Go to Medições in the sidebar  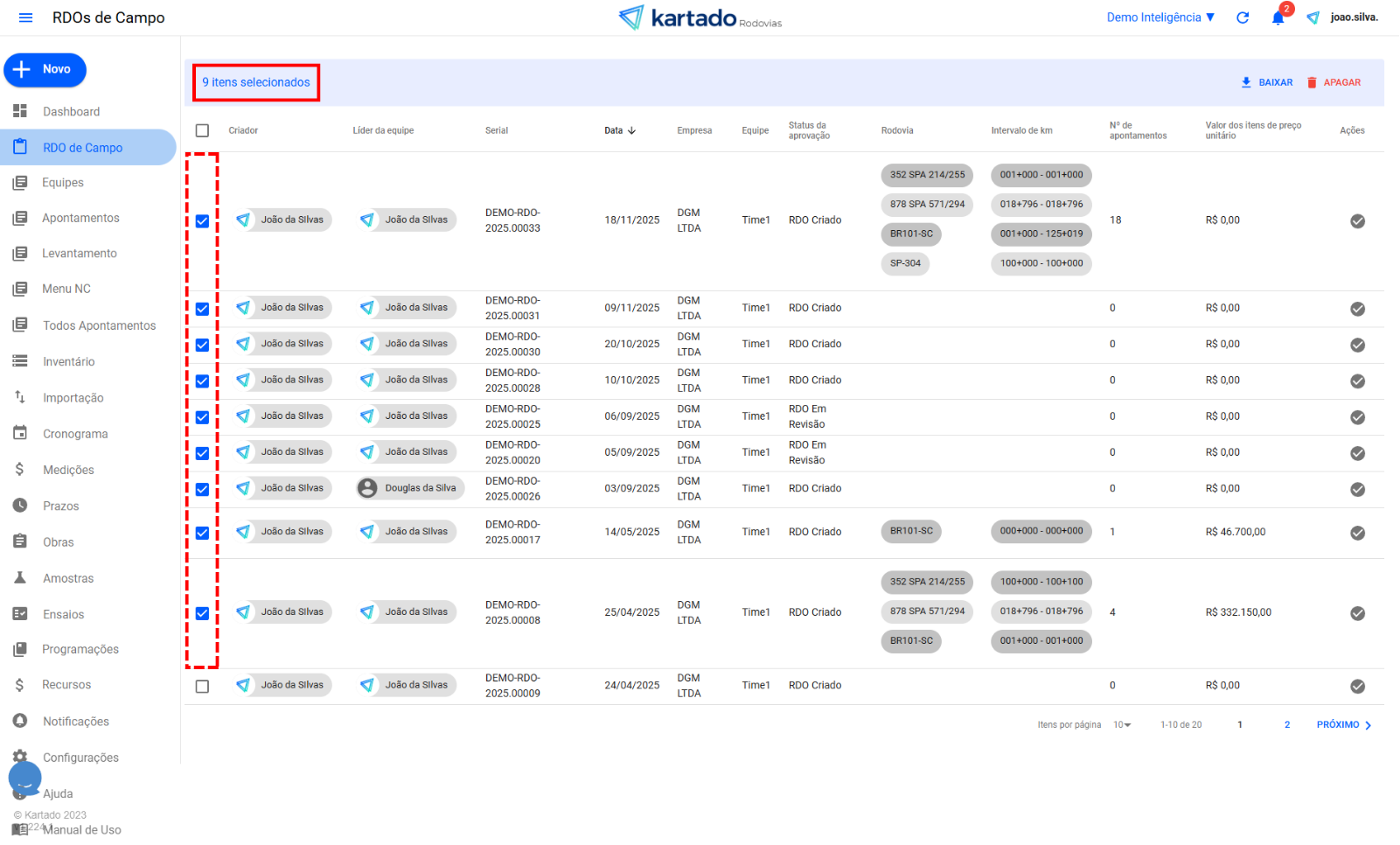click(68, 470)
